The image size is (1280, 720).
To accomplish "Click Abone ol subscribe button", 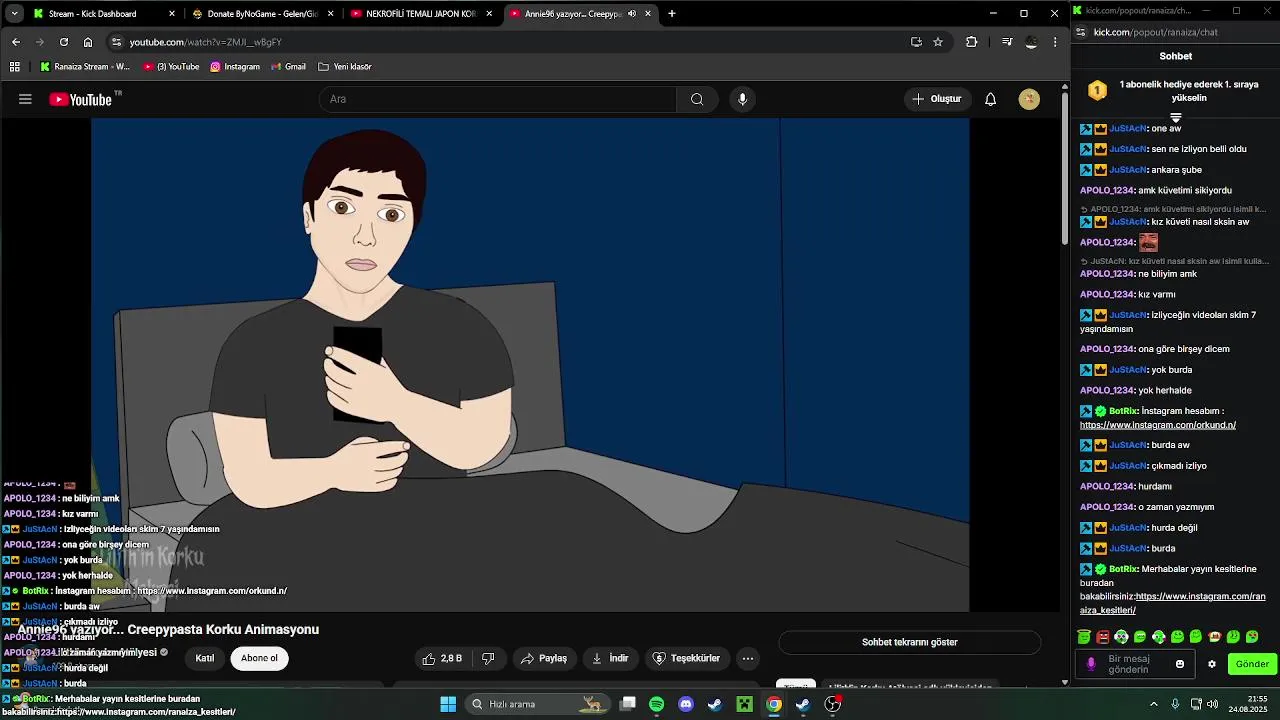I will (x=259, y=658).
